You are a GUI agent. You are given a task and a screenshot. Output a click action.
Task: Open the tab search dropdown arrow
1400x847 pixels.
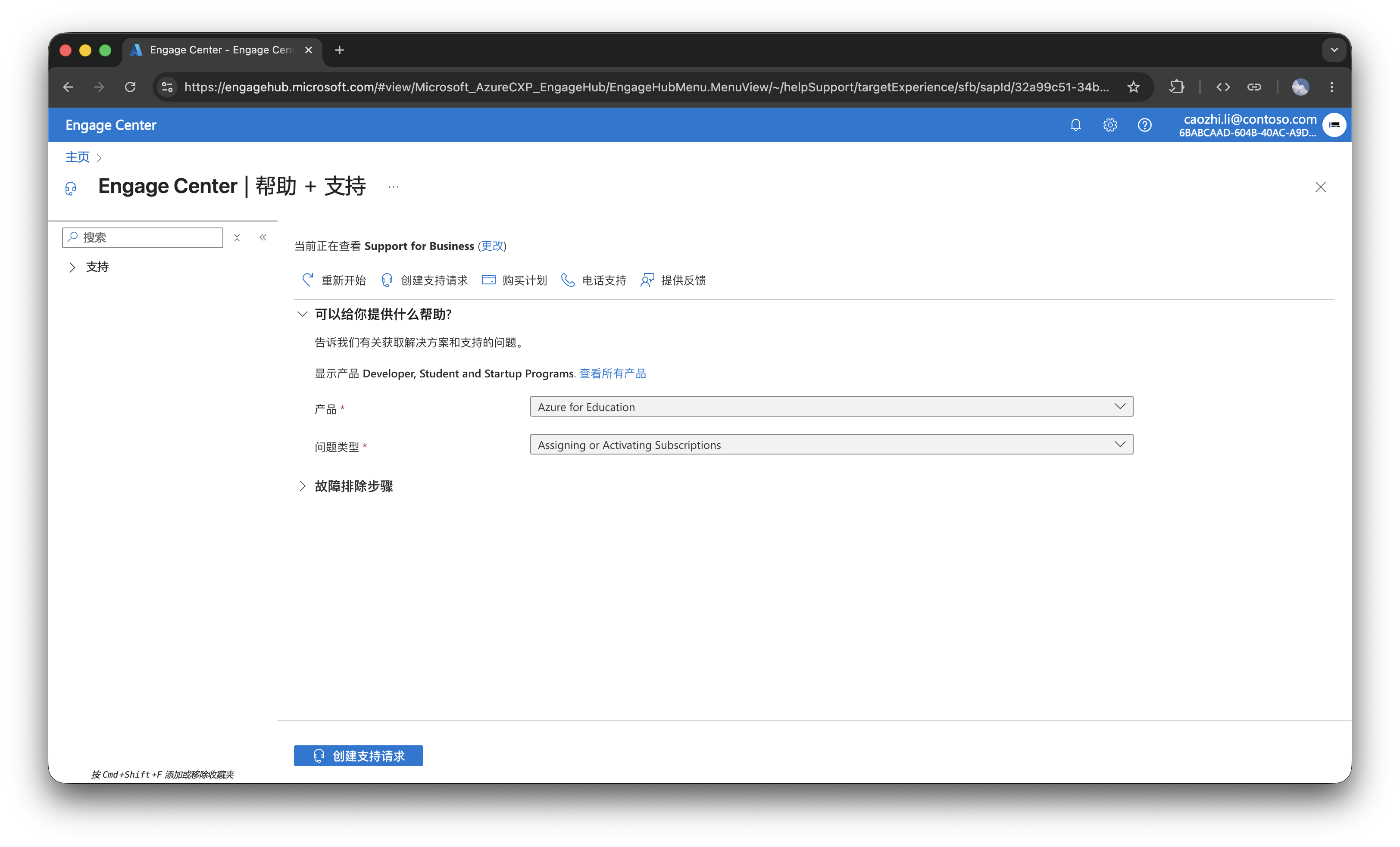(x=1334, y=50)
